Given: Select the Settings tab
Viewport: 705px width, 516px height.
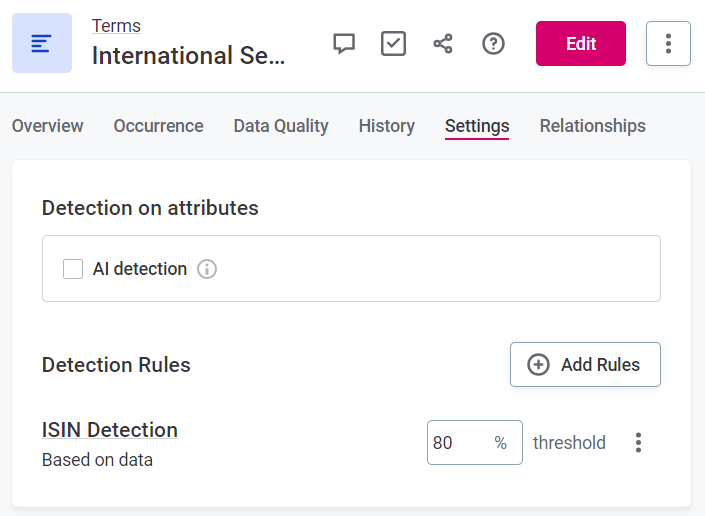Looking at the screenshot, I should (x=477, y=126).
